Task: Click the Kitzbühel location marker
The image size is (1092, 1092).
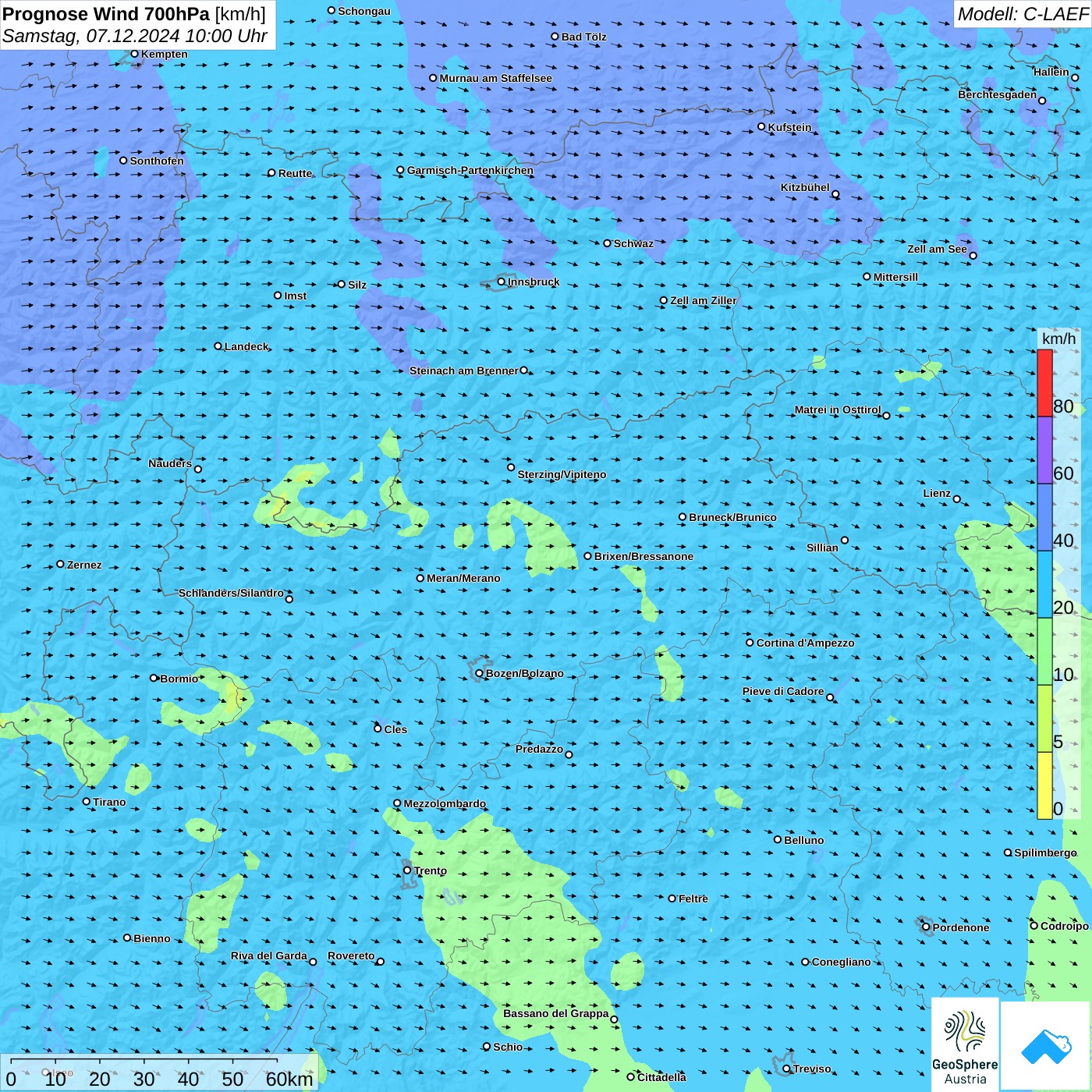Action: 835,194
